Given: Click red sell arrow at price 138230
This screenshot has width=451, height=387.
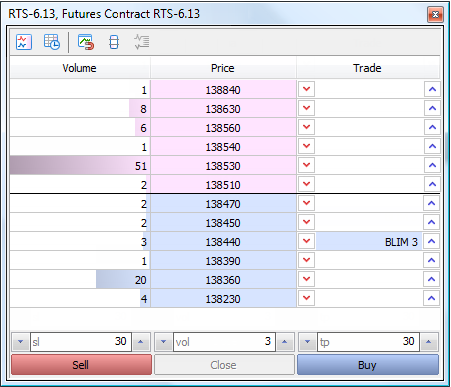Looking at the screenshot, I should pyautogui.click(x=307, y=298).
